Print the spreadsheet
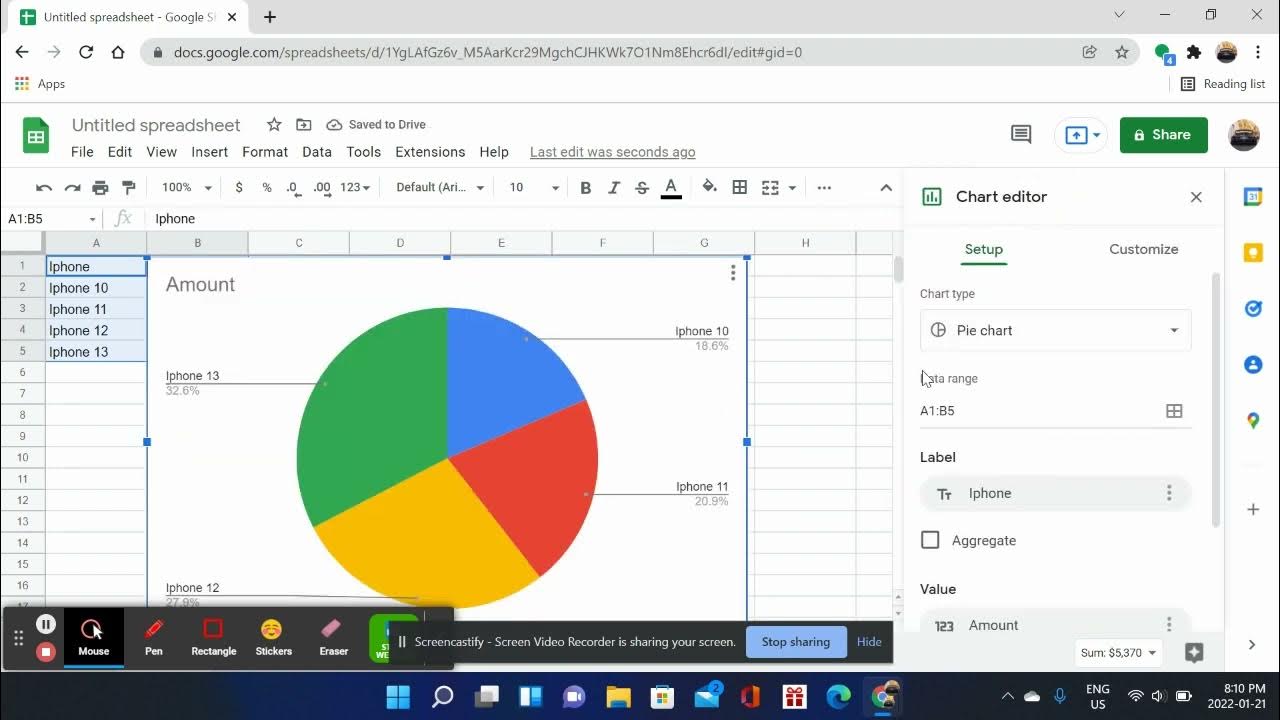This screenshot has width=1280, height=720. pos(100,187)
